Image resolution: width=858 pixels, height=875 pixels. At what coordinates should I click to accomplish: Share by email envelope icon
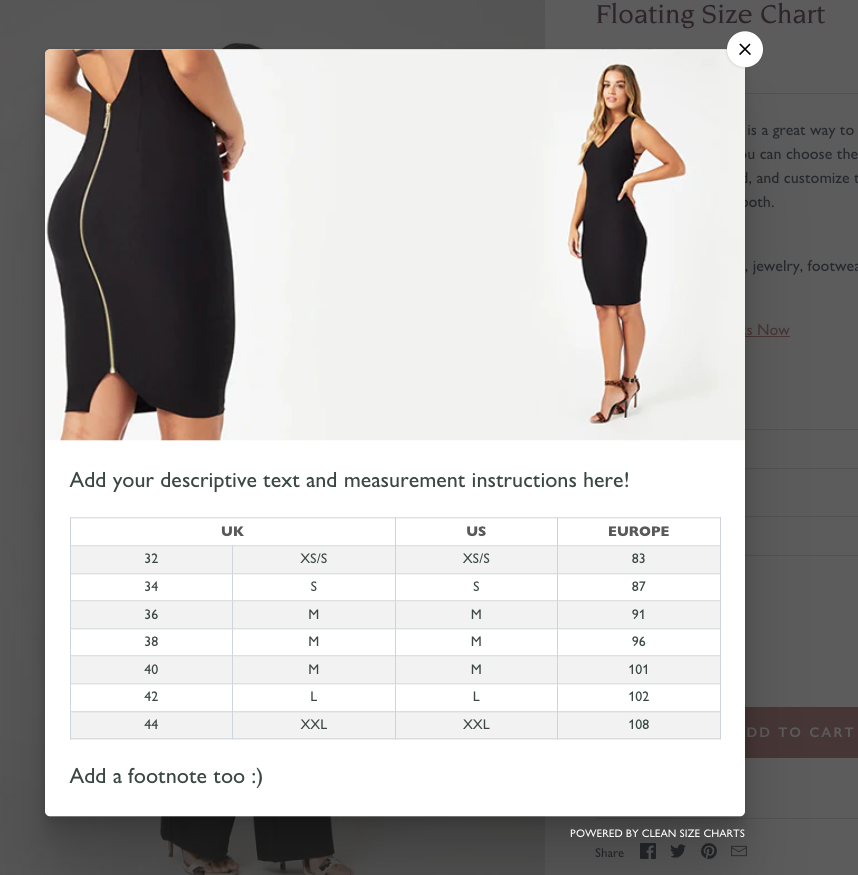click(739, 851)
